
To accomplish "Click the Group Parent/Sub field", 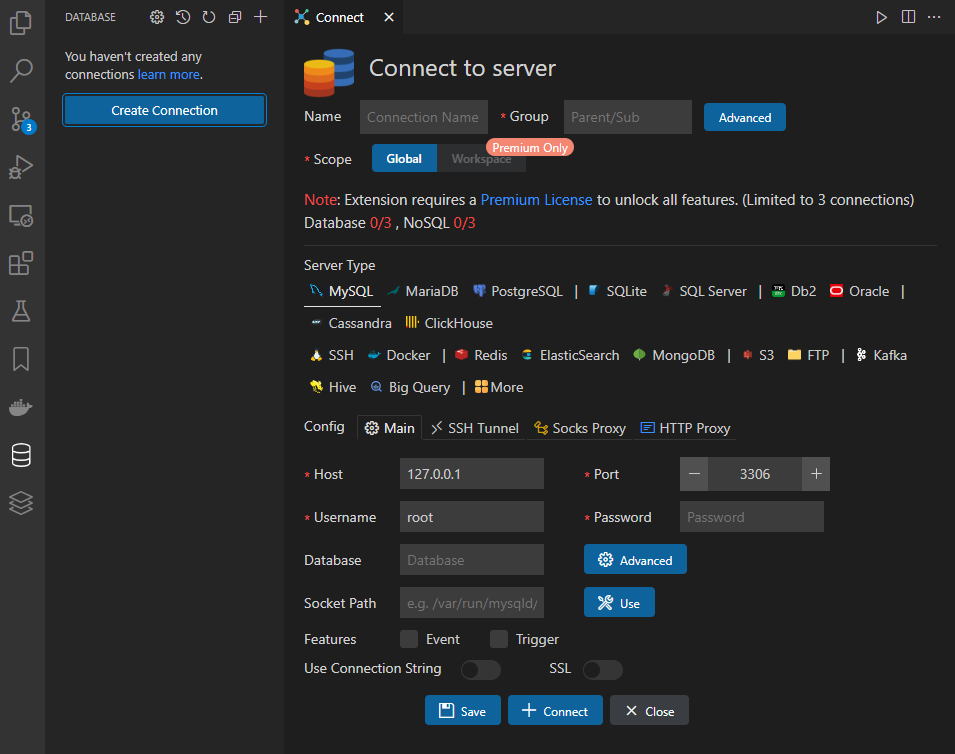I will point(627,117).
